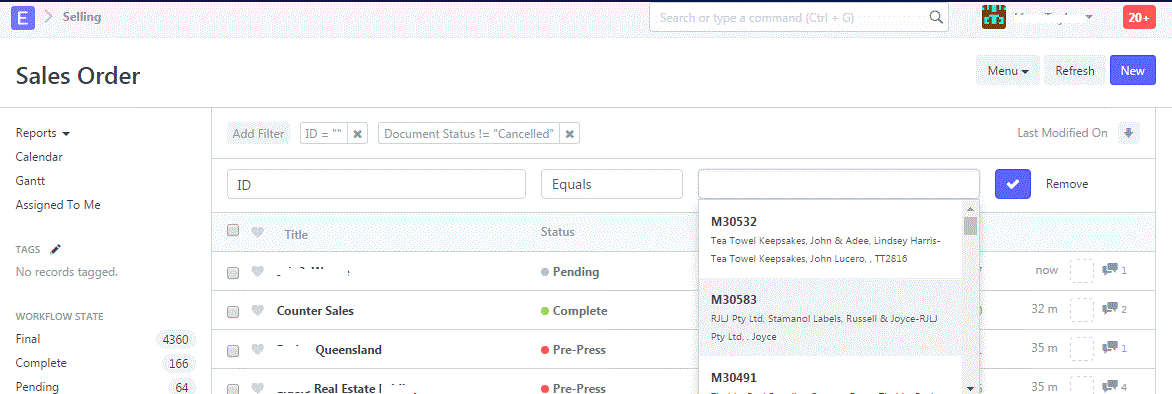Open the Last Modified On sort selector
1172x394 pixels.
tap(1062, 133)
